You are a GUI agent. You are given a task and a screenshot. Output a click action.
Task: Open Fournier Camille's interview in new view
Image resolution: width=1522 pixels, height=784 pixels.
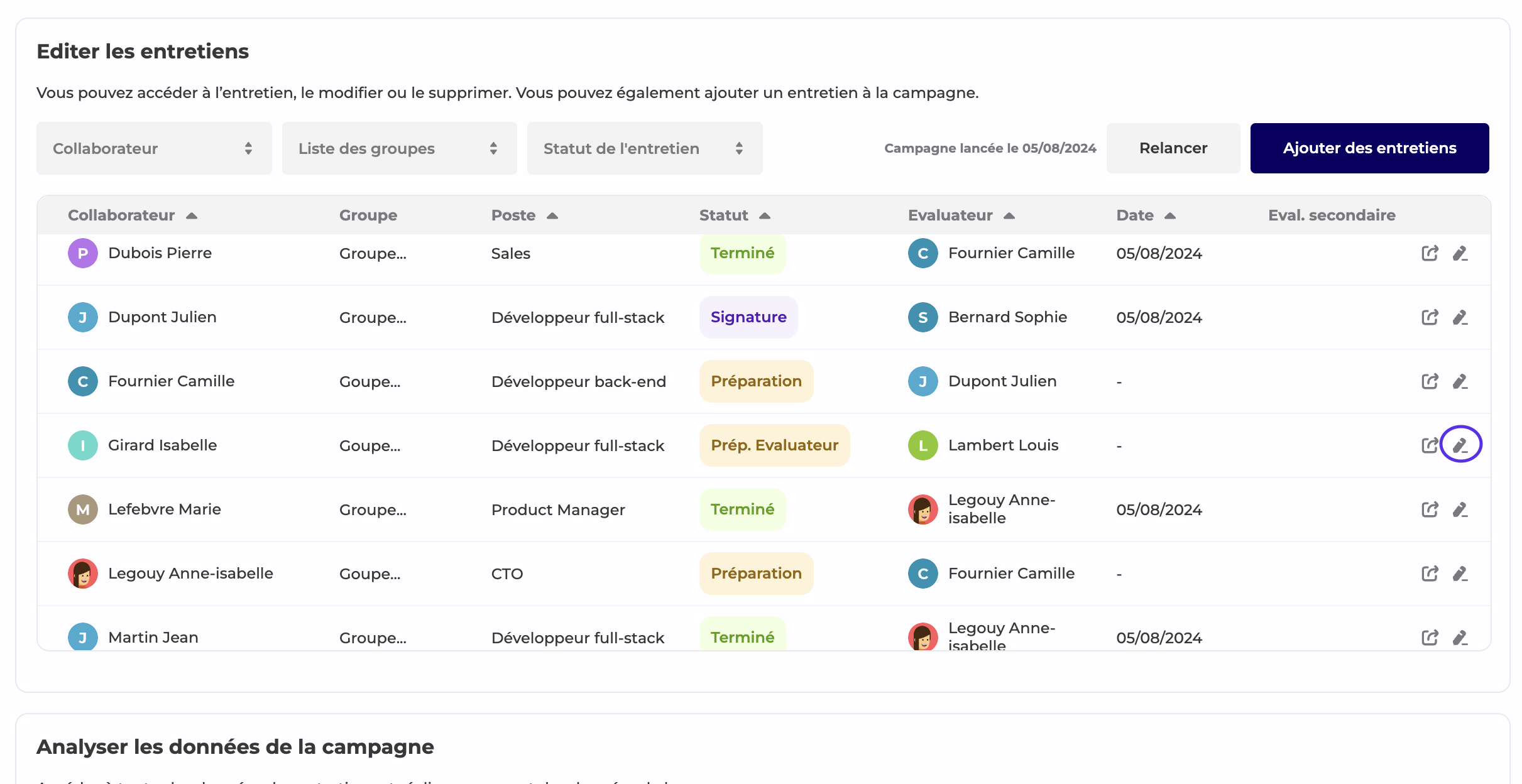tap(1430, 381)
